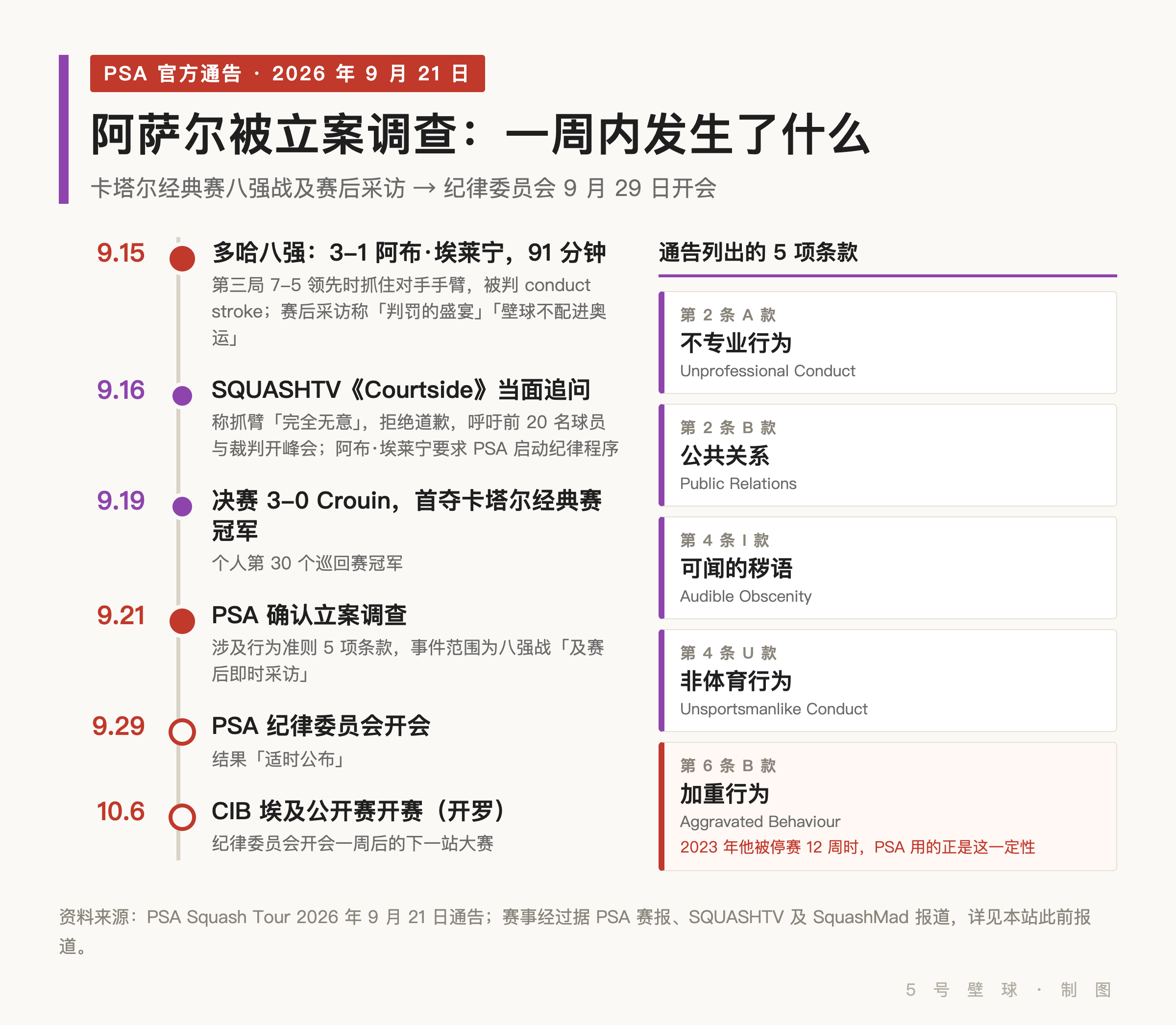Click the hollow timeline marker for 9.29
Screen dimensions: 1176x1025
[x=182, y=732]
